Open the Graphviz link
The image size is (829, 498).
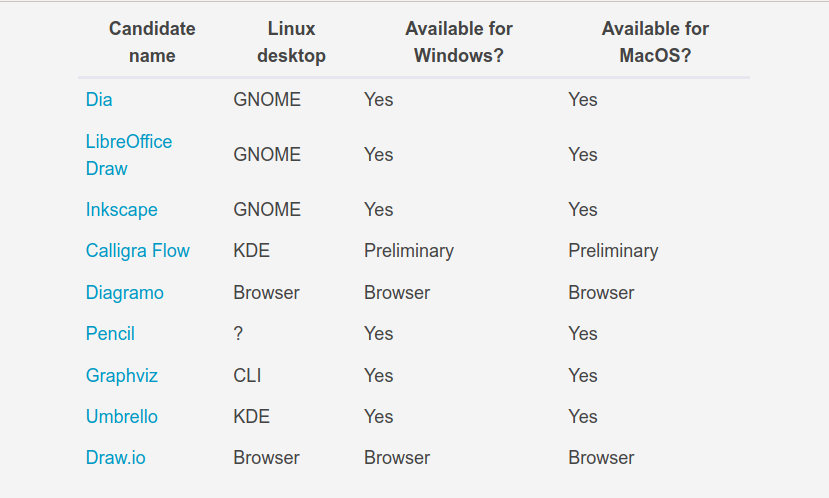point(122,375)
